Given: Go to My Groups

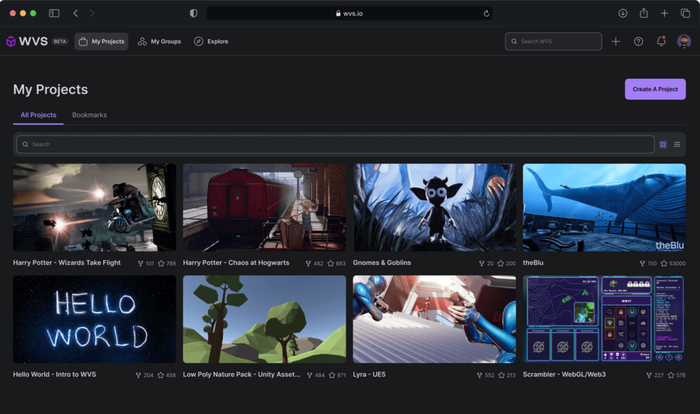Looking at the screenshot, I should tap(159, 42).
